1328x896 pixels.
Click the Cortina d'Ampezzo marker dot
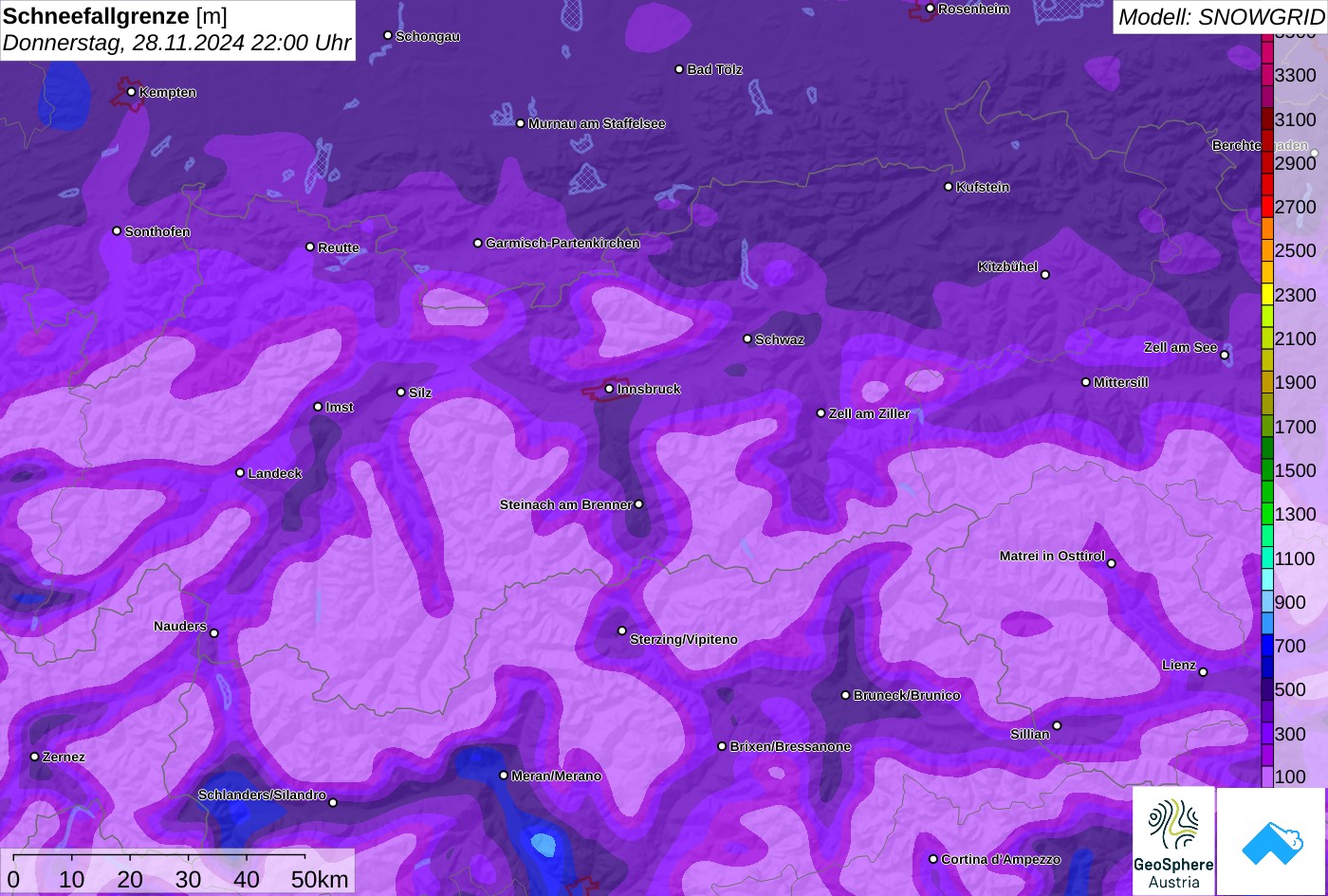pos(933,859)
